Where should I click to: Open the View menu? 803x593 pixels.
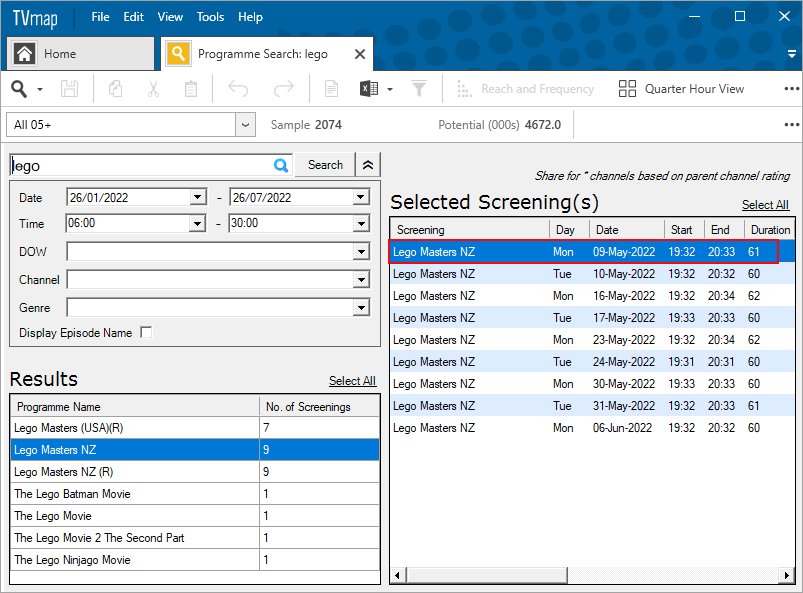(170, 17)
